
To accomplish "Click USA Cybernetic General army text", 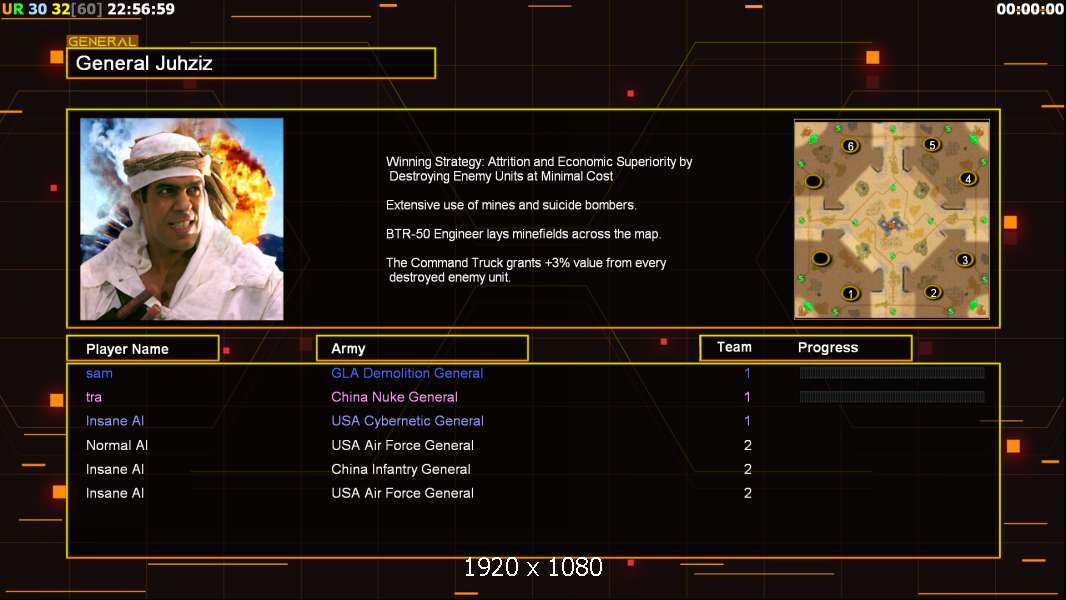I will pos(407,421).
